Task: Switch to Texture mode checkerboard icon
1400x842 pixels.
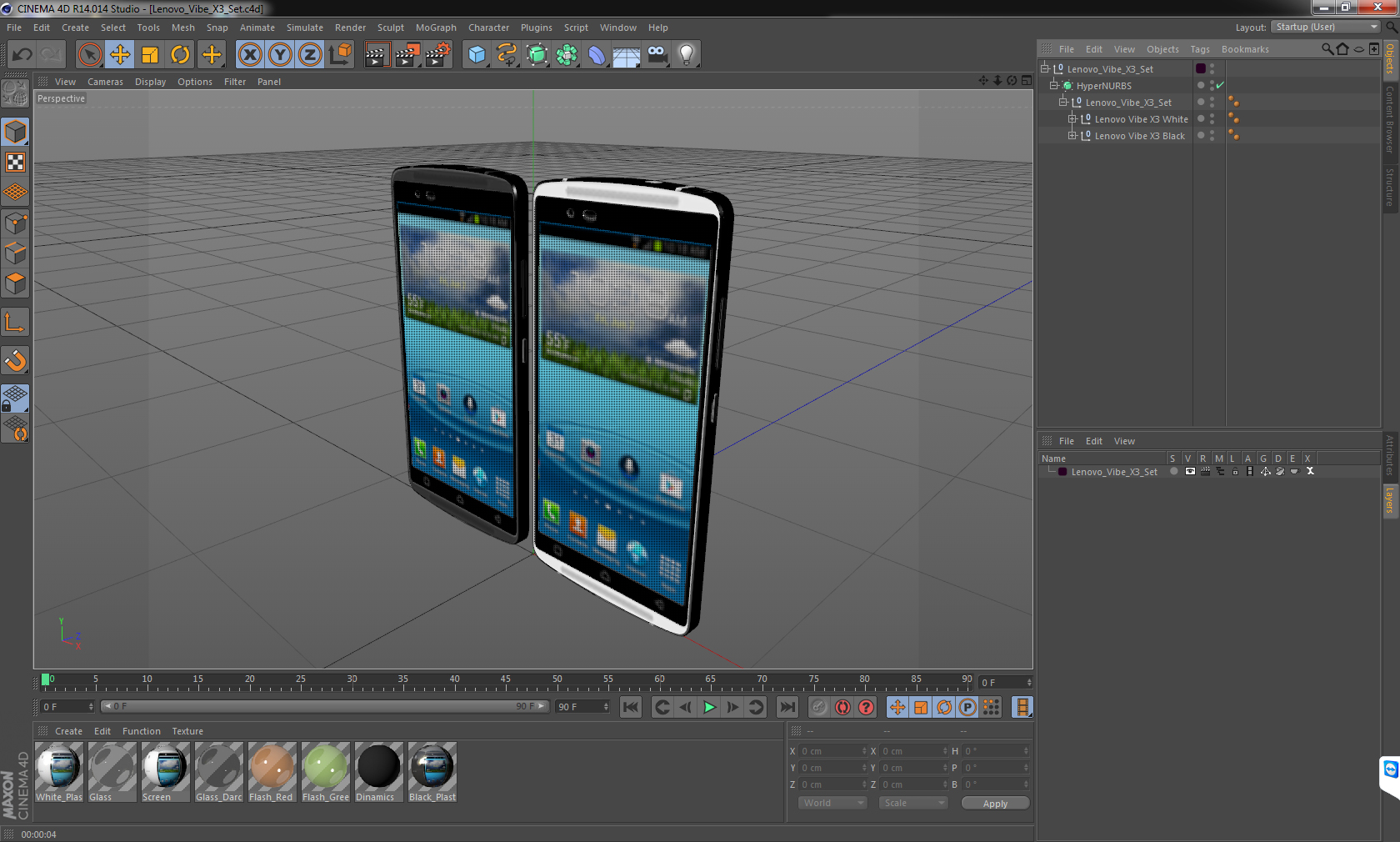Action: coord(15,163)
